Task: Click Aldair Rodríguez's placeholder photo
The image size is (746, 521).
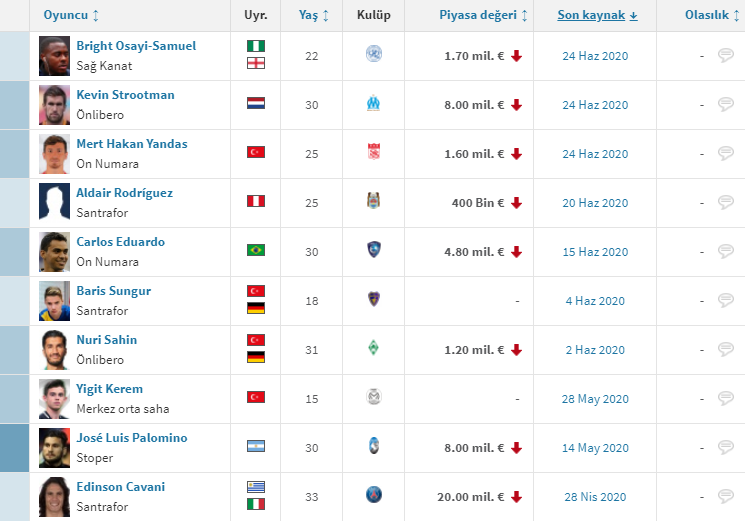Action: tap(54, 202)
